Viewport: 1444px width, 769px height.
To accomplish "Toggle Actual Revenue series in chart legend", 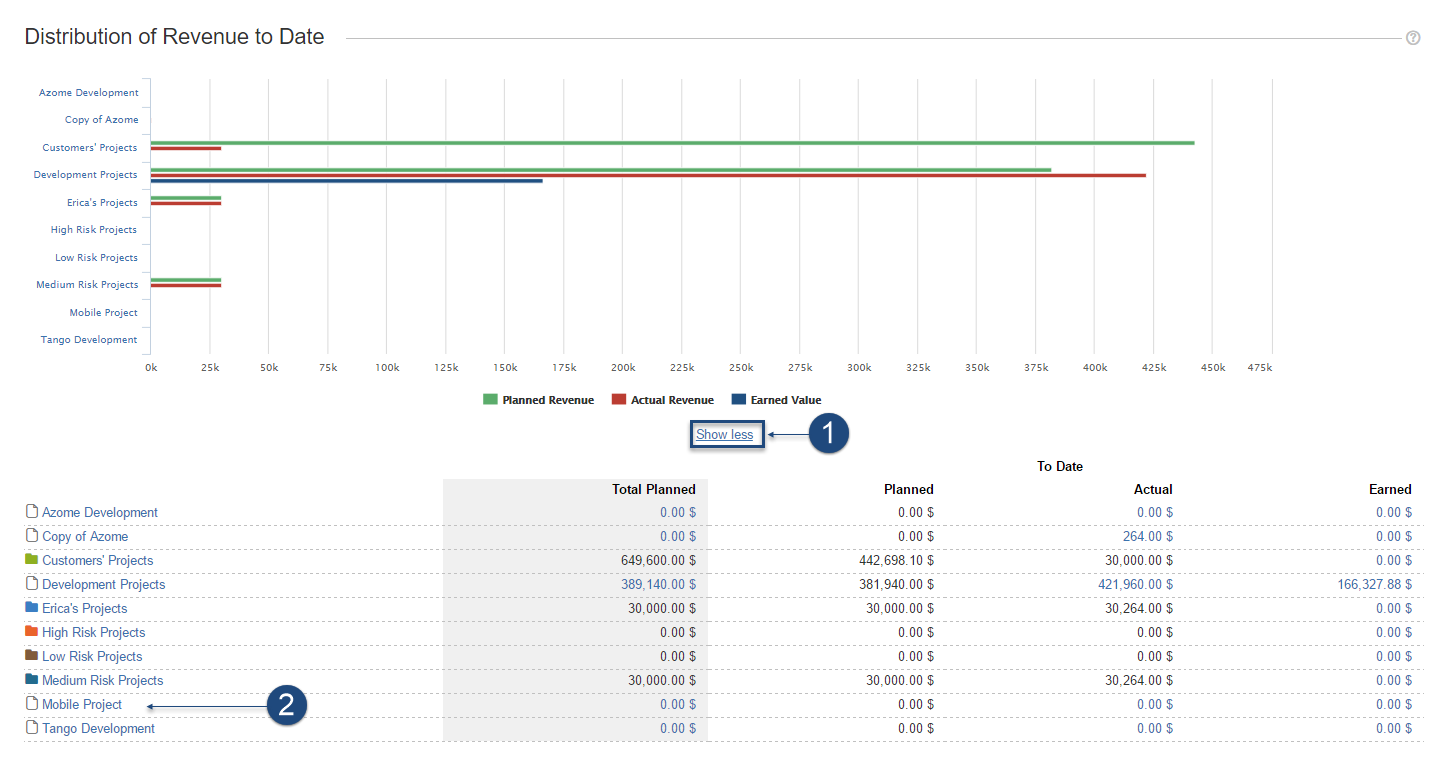I will (x=662, y=400).
